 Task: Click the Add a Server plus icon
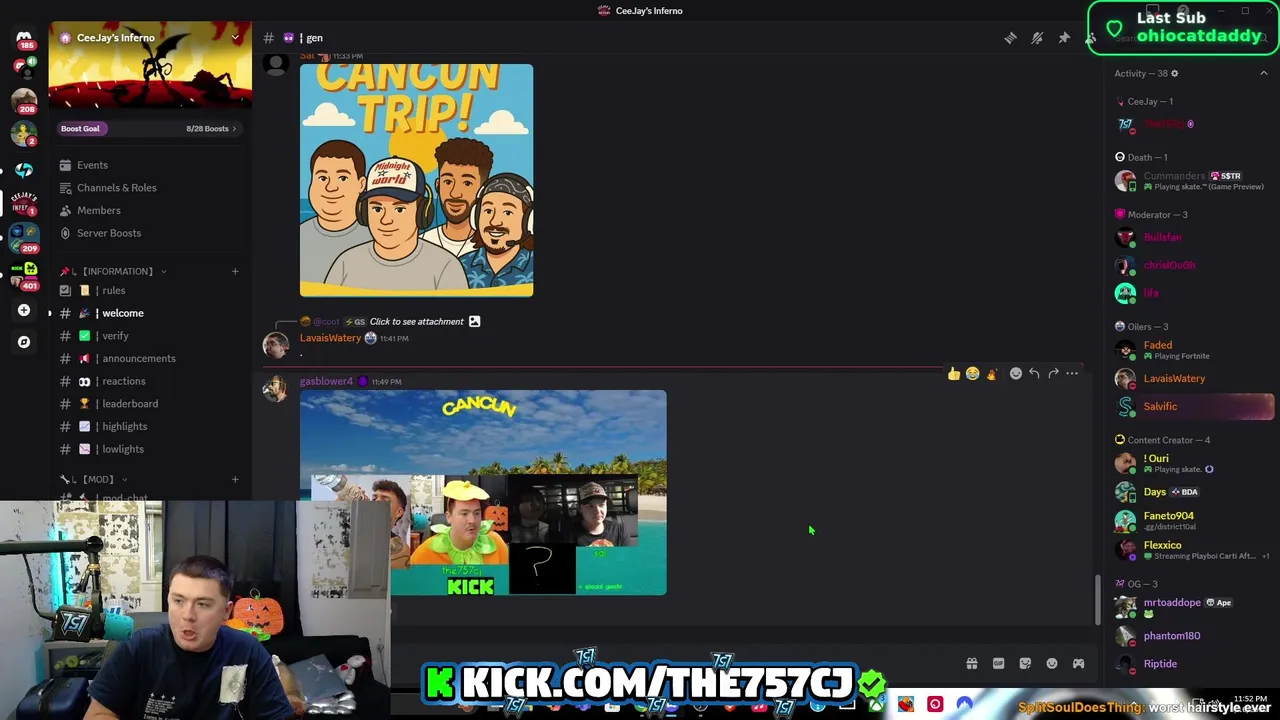coord(24,310)
